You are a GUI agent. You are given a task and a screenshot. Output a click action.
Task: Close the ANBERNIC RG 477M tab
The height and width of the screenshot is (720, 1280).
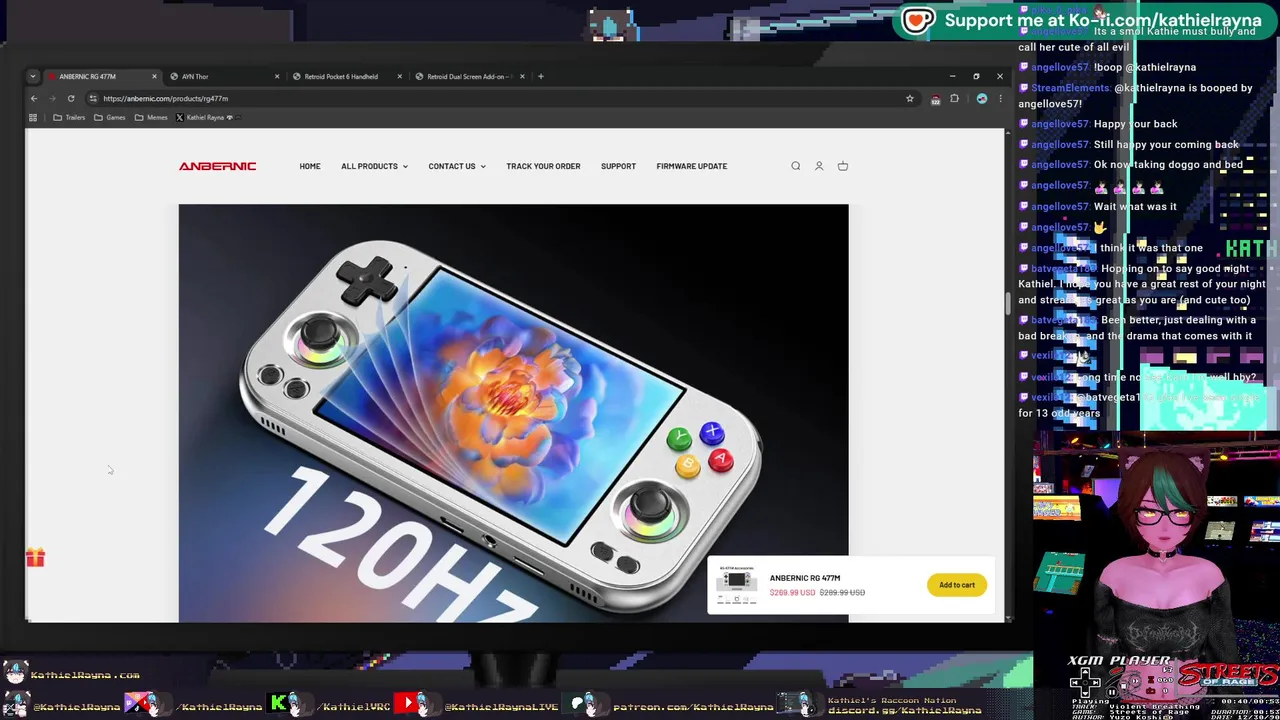click(154, 76)
